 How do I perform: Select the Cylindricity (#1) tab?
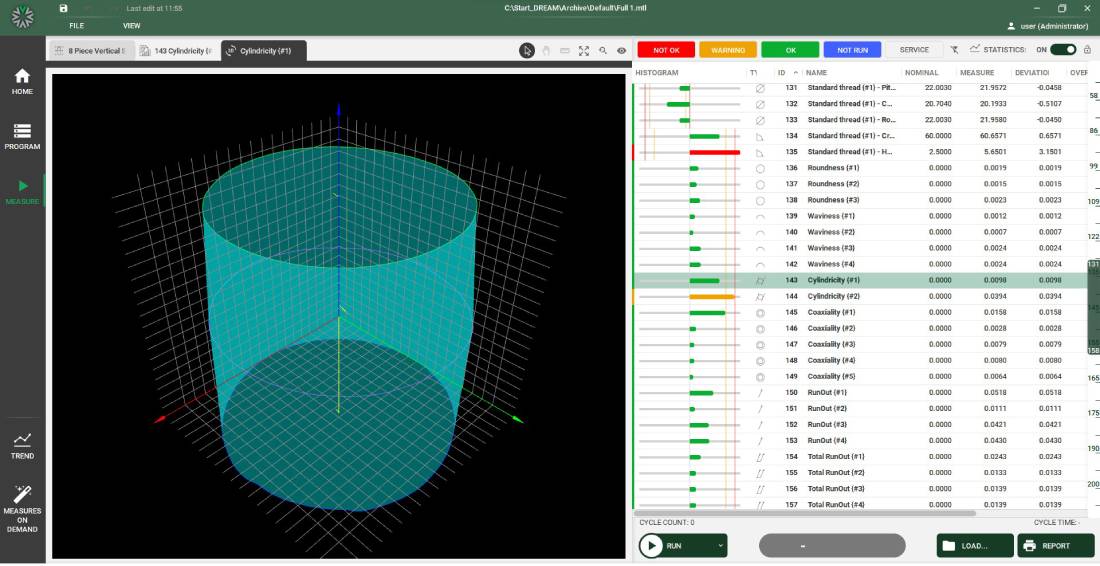264,50
